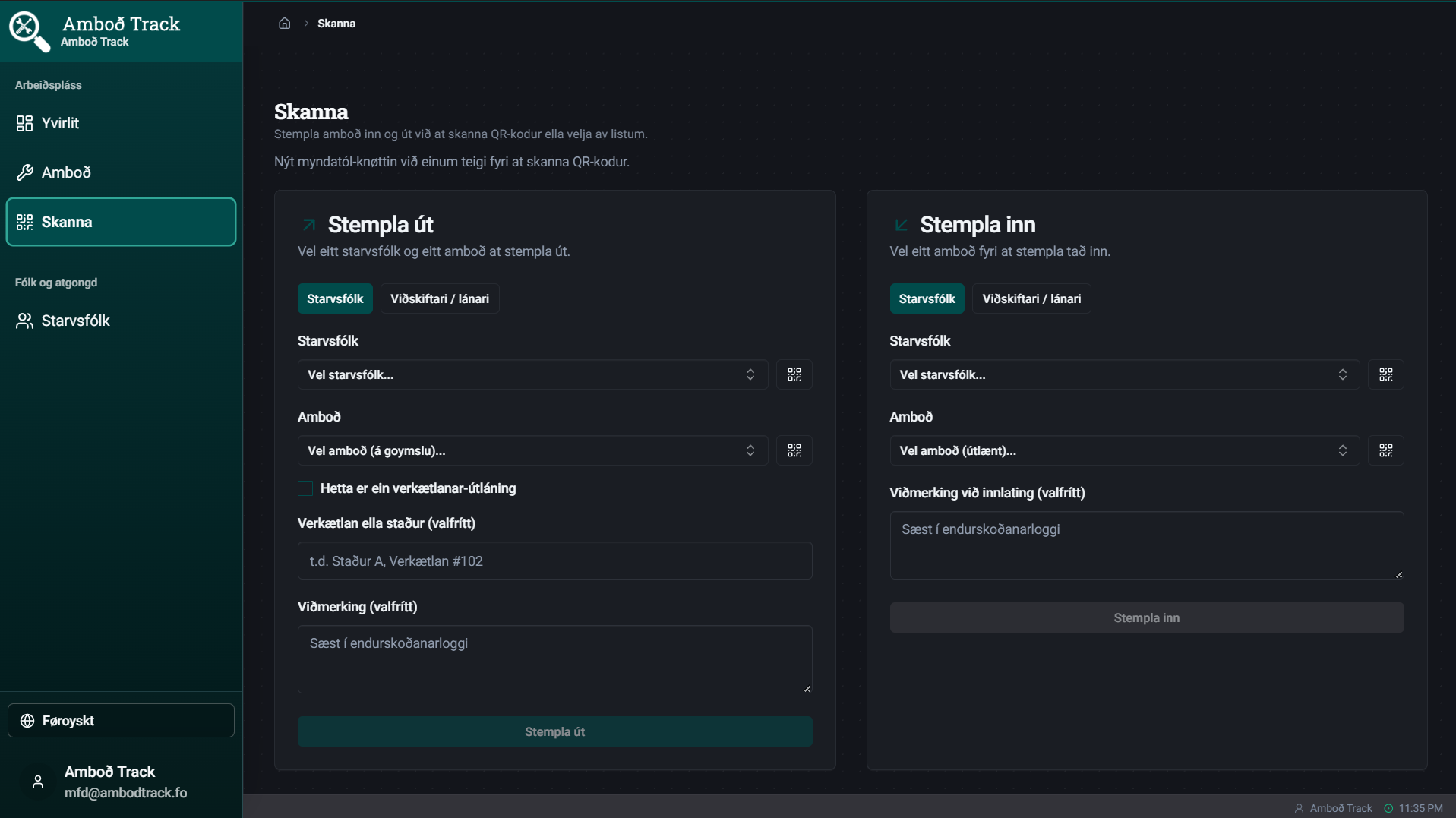The image size is (1456, 818).
Task: Focus the Viðmerking við innlating textarea
Action: pyautogui.click(x=1146, y=545)
